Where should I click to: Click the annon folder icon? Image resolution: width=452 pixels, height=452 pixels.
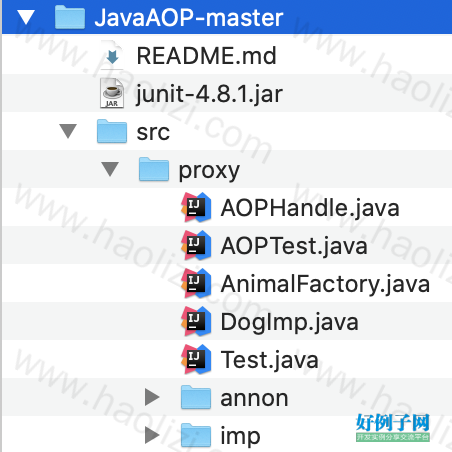point(196,397)
